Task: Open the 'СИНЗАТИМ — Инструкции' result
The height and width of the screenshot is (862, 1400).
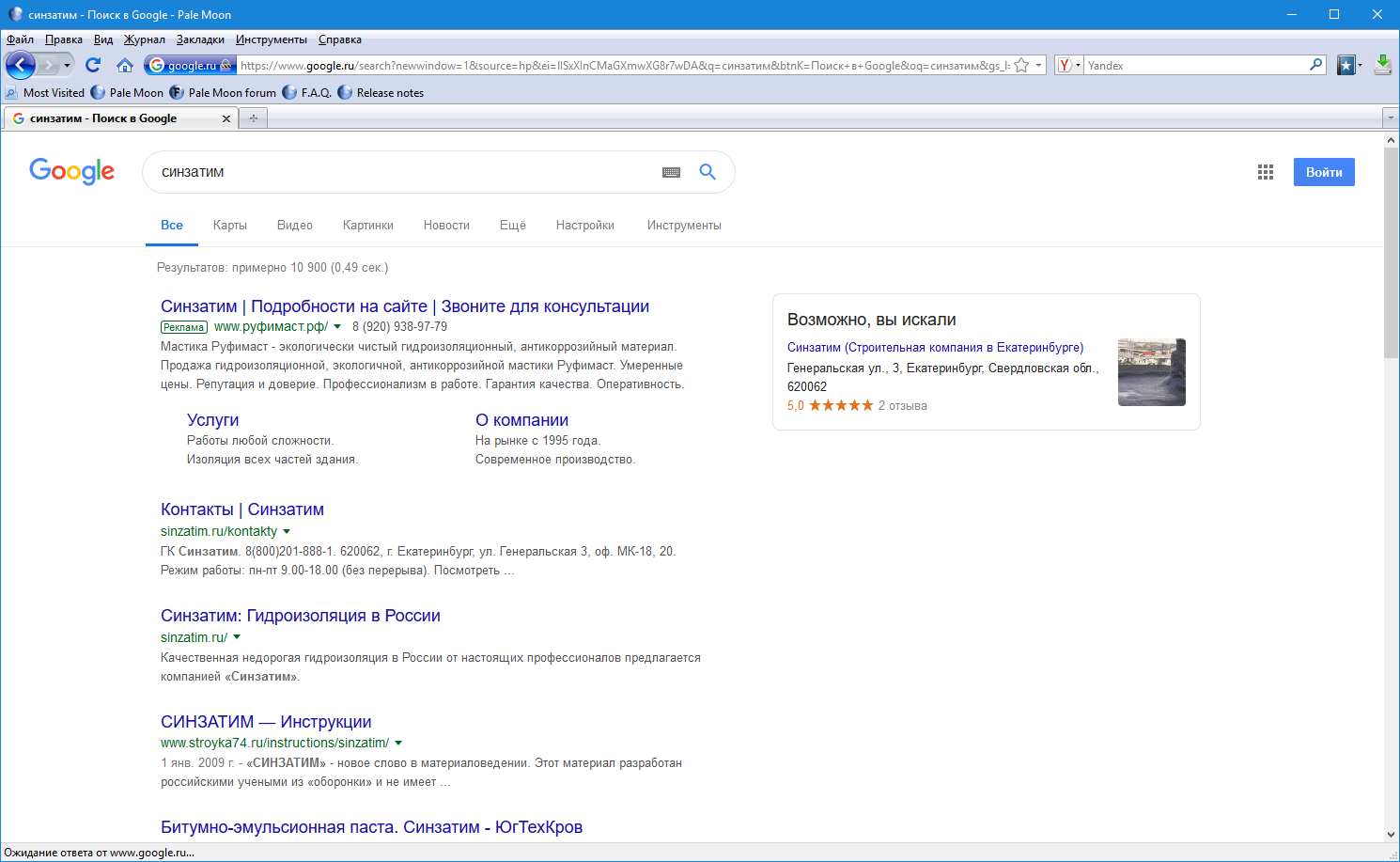Action: [x=266, y=722]
